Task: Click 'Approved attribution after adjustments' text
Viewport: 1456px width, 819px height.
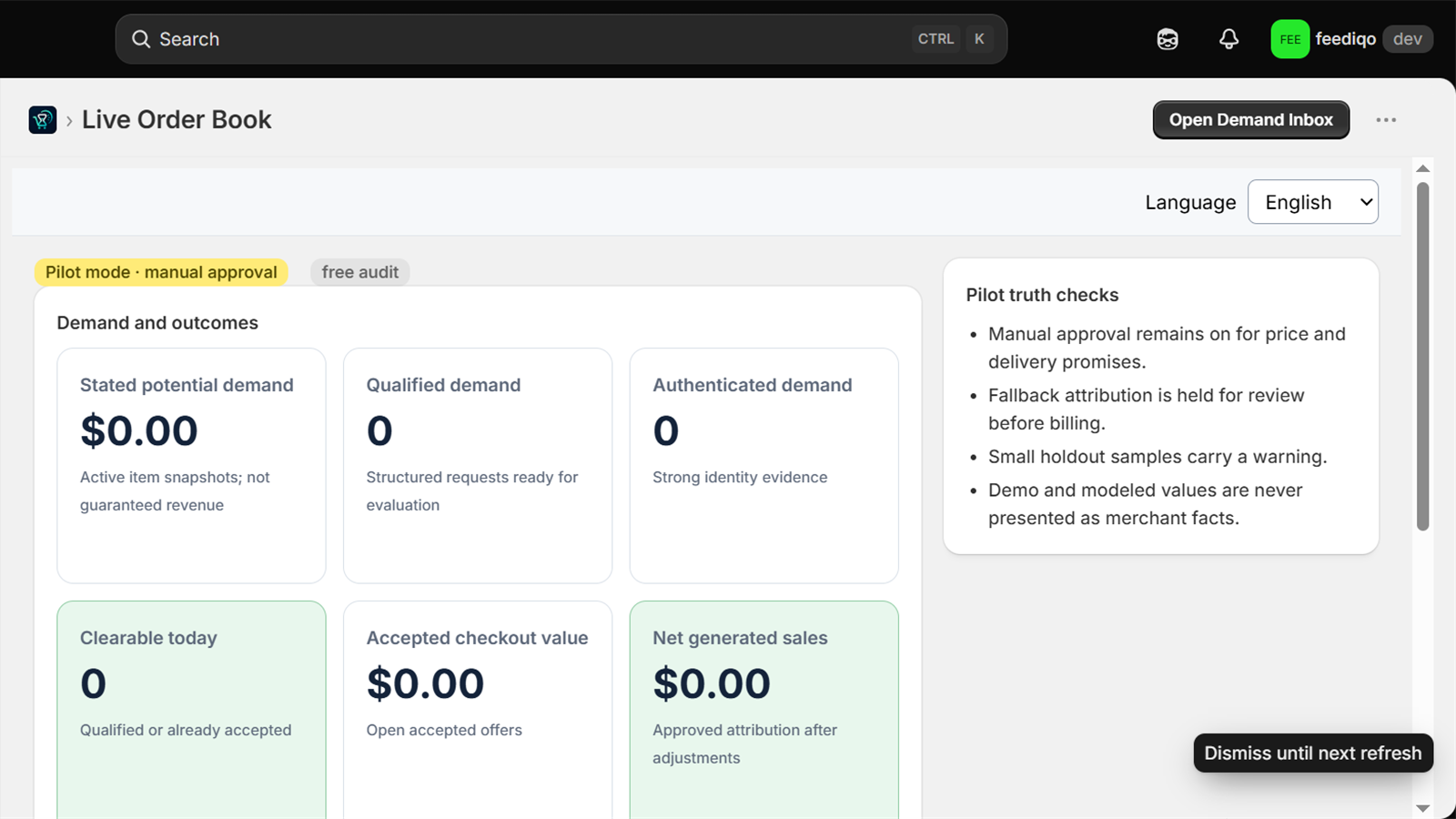Action: tap(744, 743)
